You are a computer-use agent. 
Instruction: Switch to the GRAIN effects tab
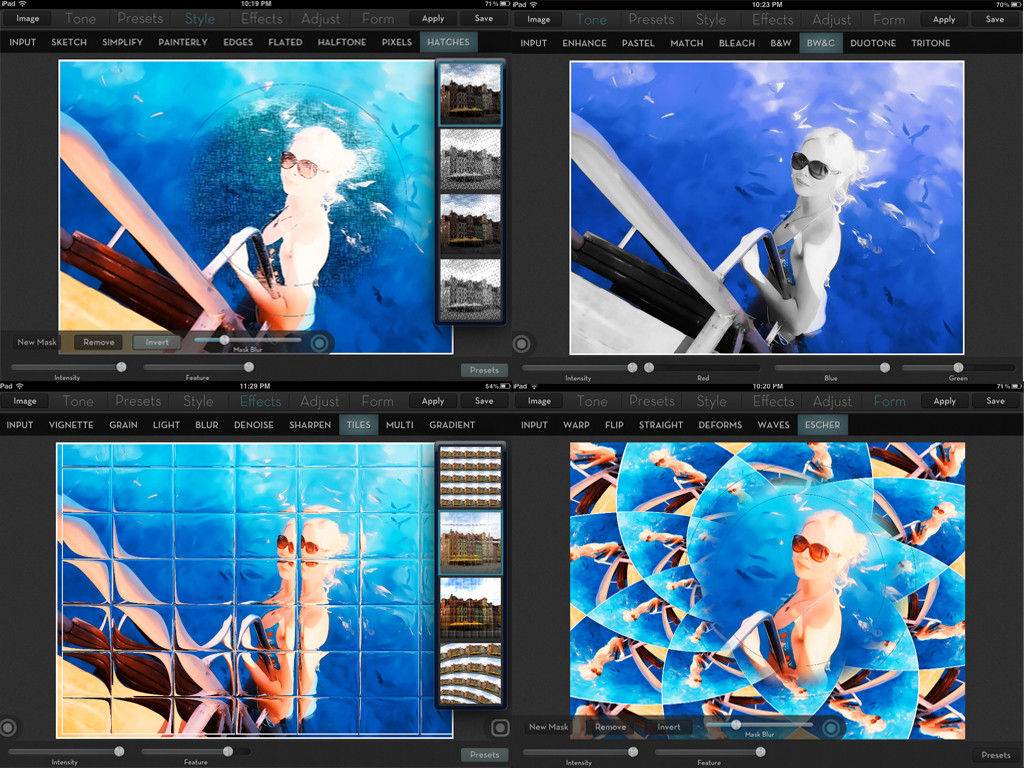(x=123, y=424)
